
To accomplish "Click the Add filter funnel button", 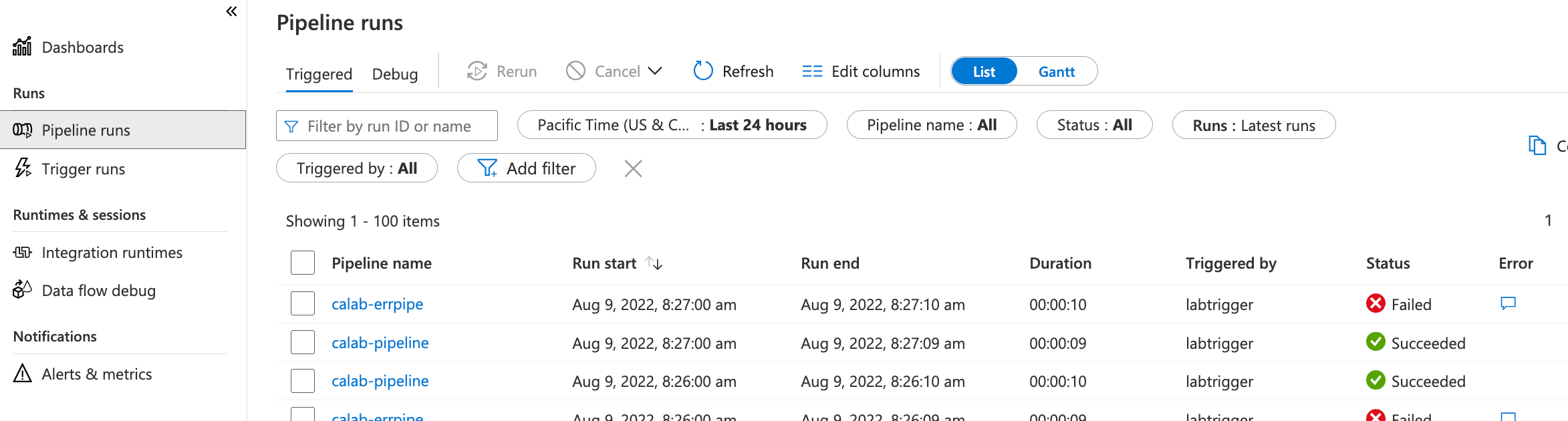I will (526, 168).
